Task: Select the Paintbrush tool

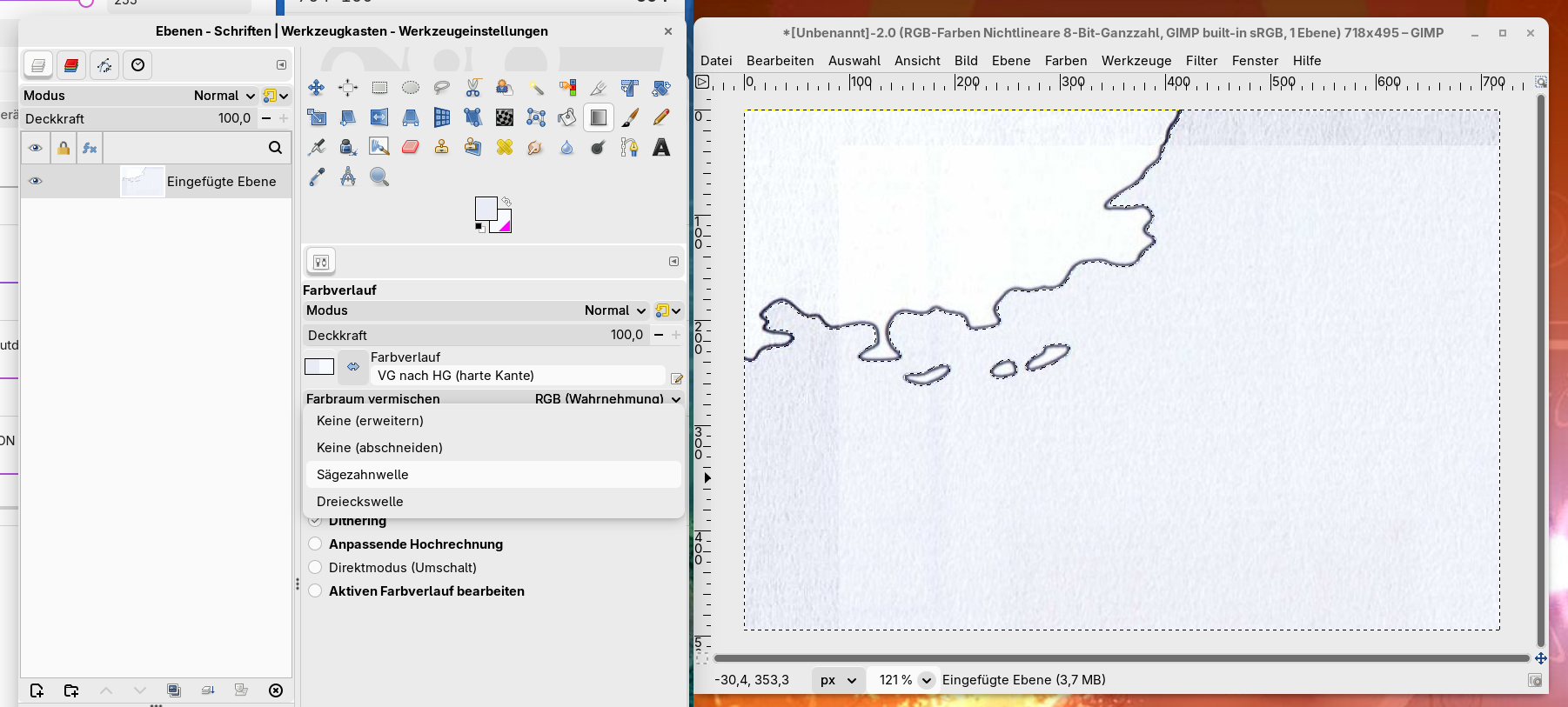Action: click(x=630, y=117)
